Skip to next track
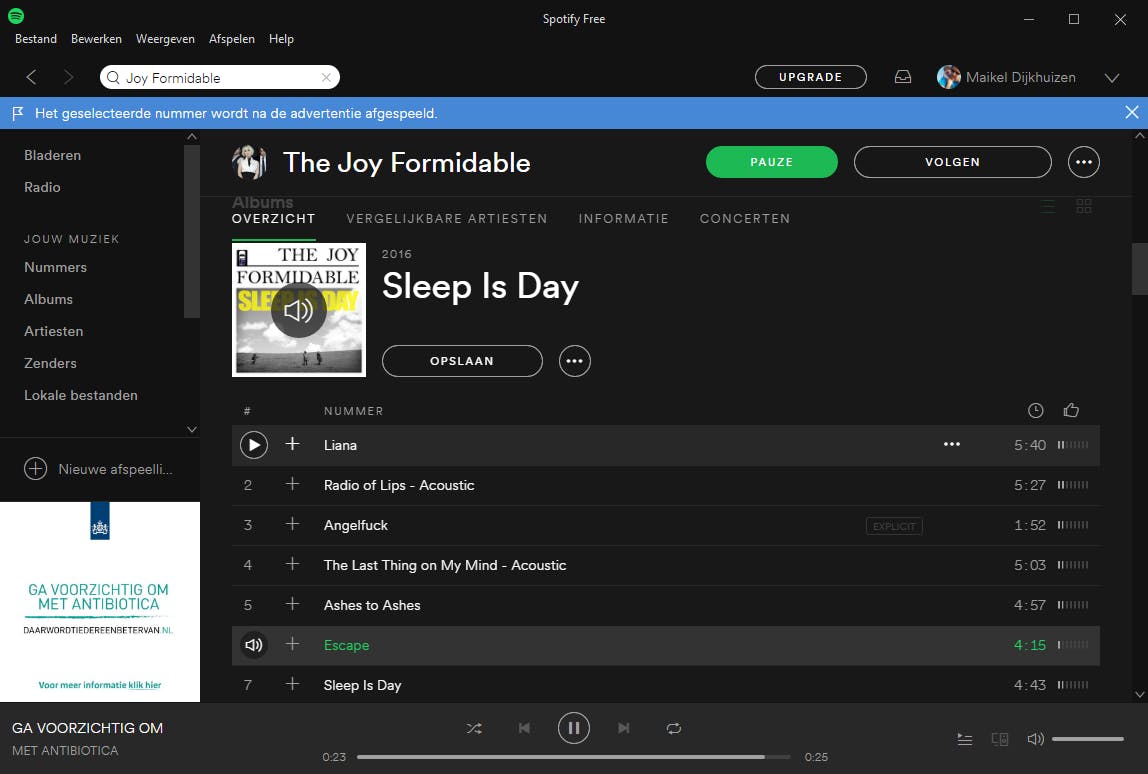This screenshot has height=774, width=1148. point(624,728)
